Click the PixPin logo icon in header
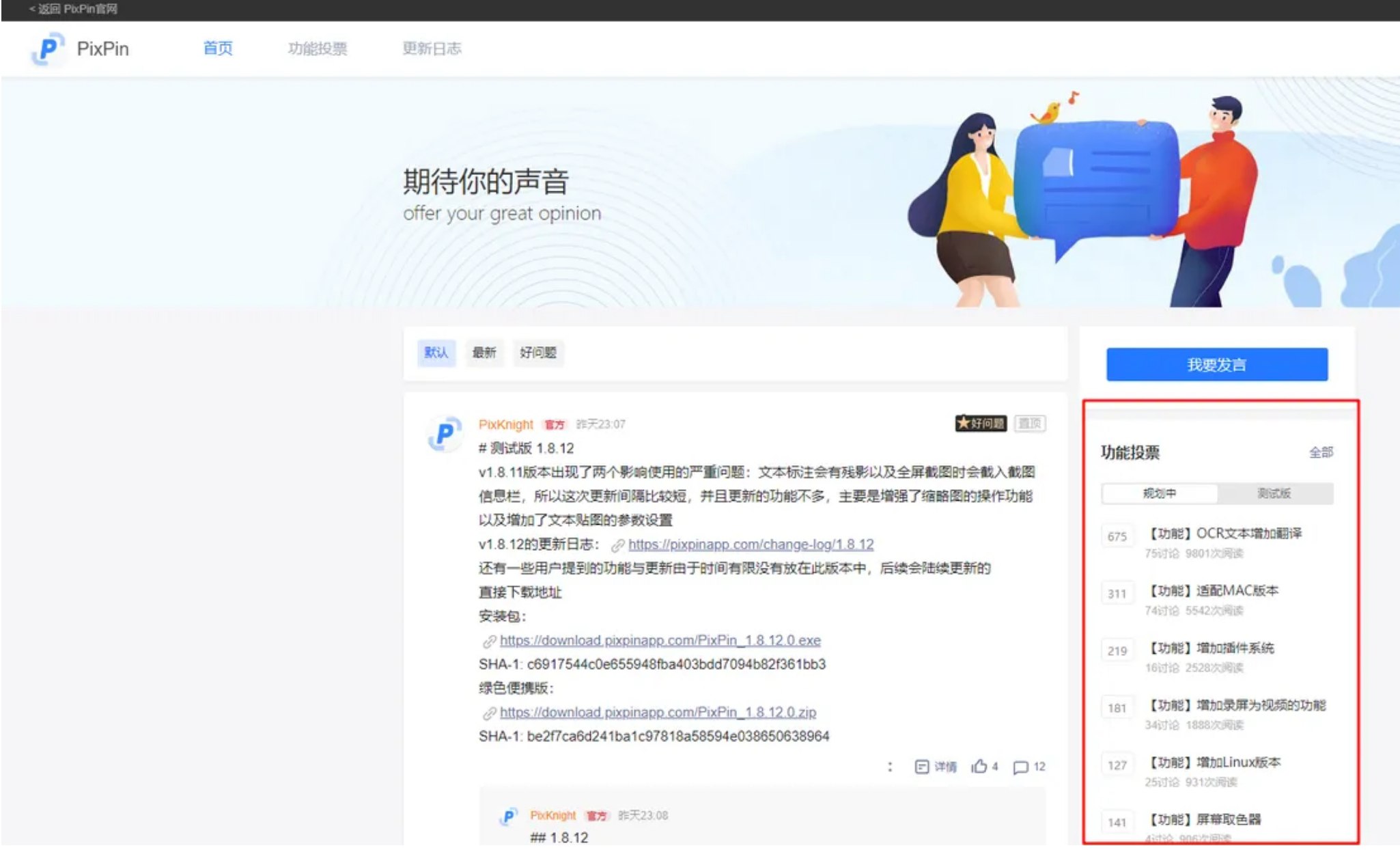Viewport: 1400px width, 850px height. coord(48,49)
